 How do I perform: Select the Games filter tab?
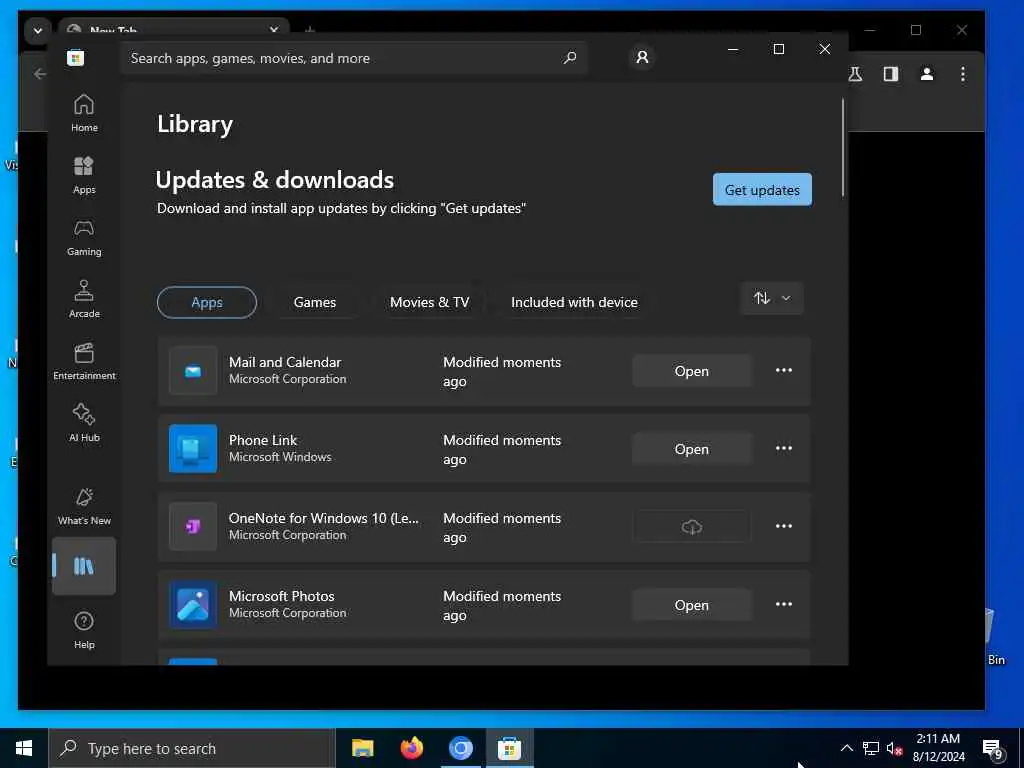point(315,302)
